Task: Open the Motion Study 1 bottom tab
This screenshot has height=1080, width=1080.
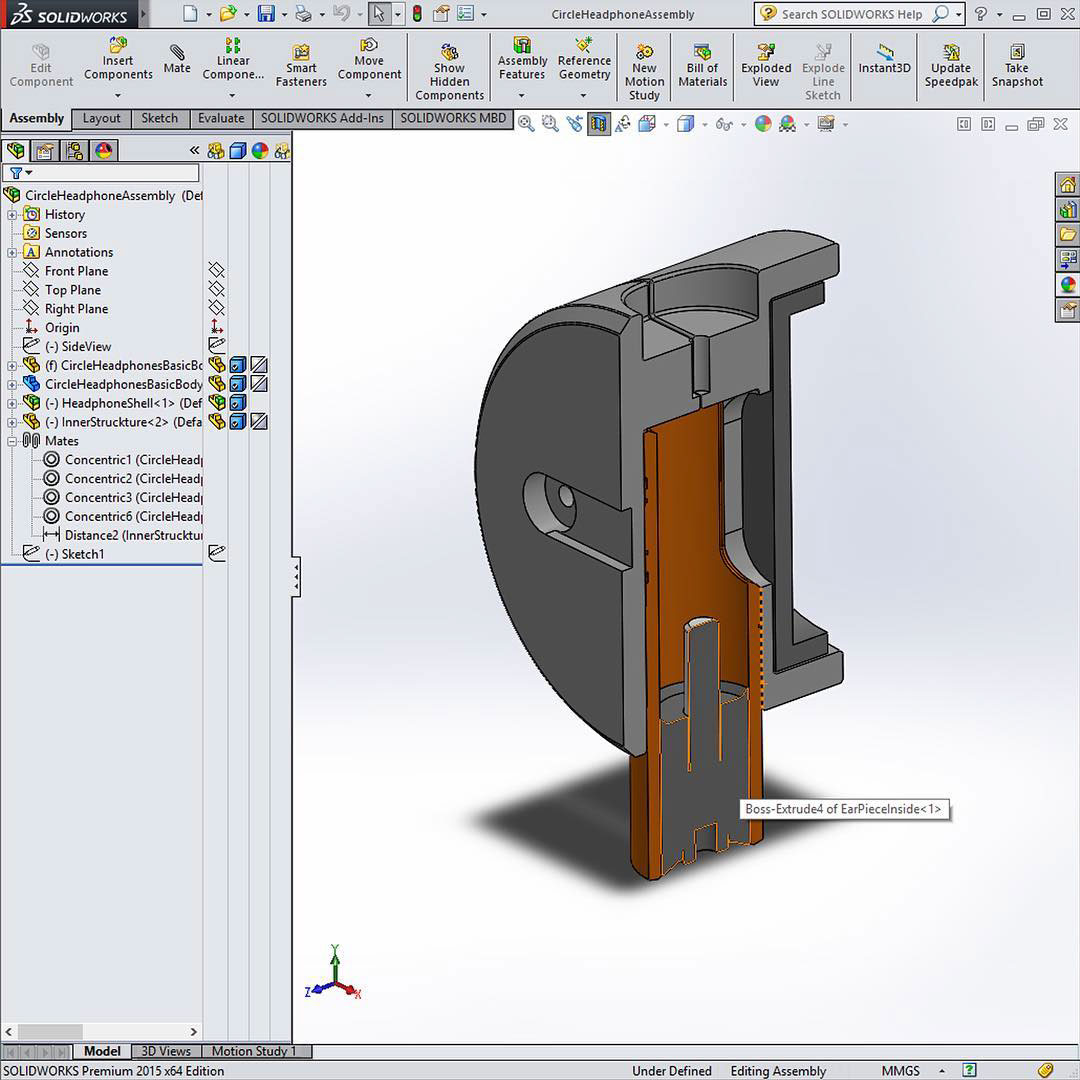Action: click(x=253, y=1051)
